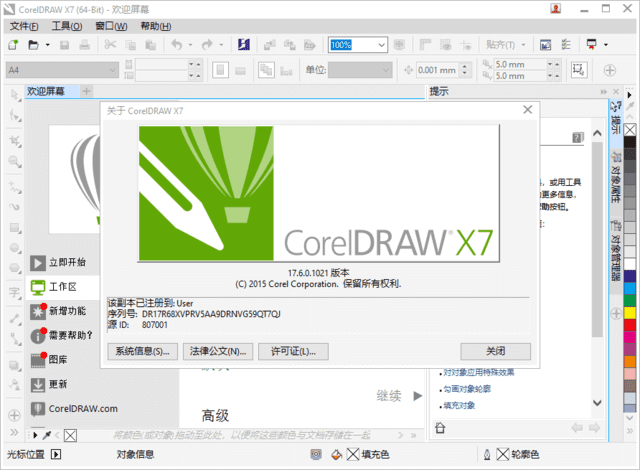Open Get Started (立即开始) in welcome sidebar
This screenshot has height=470, width=640.
tap(63, 262)
